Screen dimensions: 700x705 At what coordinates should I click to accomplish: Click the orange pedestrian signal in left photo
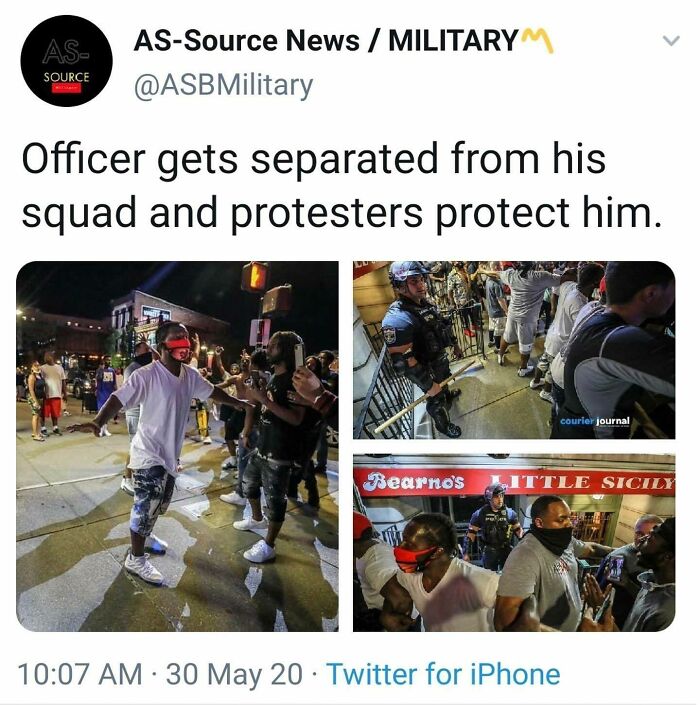point(254,277)
